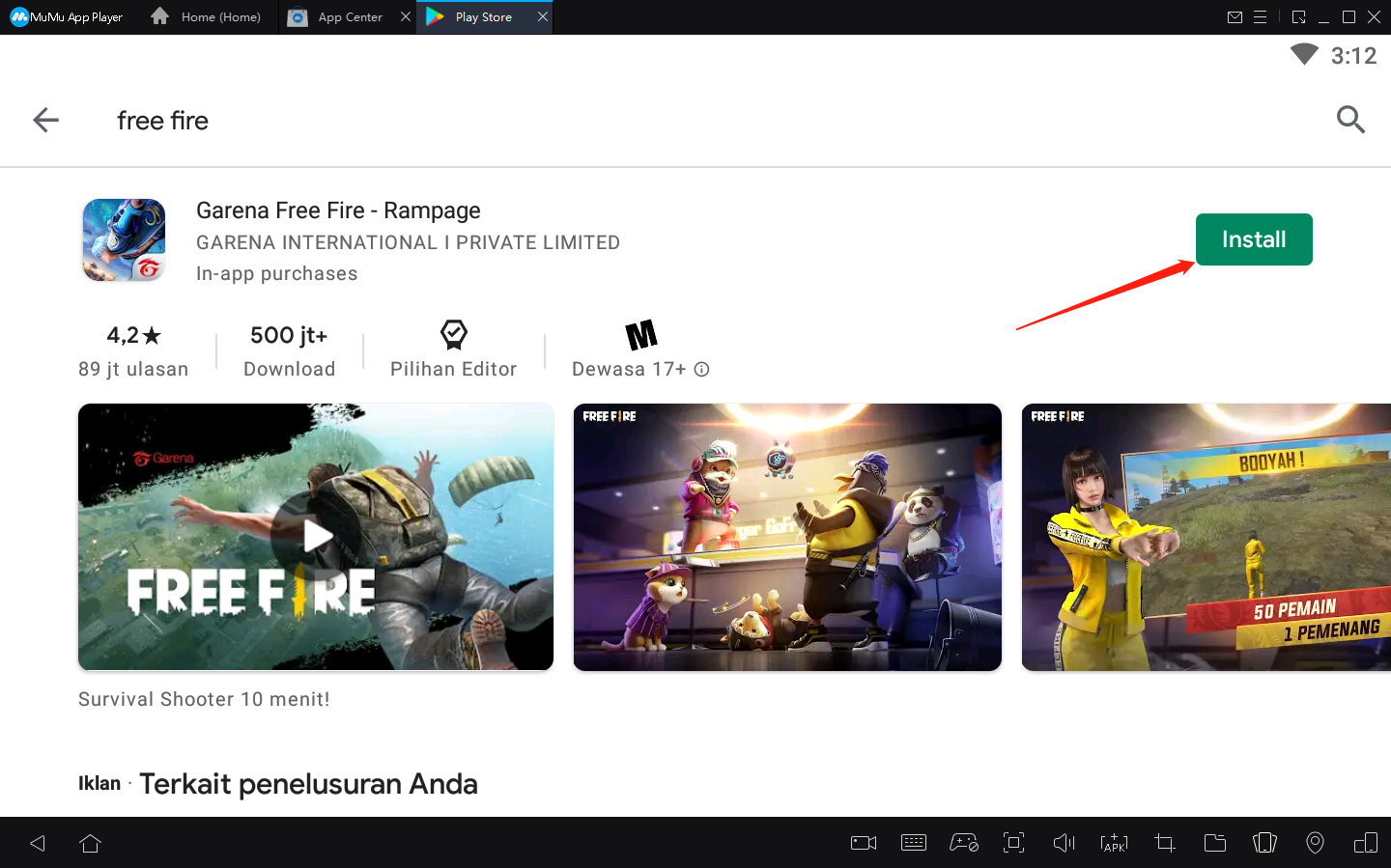Screen dimensions: 1391x868
Task: Open the search magnifier icon
Action: [x=1350, y=120]
